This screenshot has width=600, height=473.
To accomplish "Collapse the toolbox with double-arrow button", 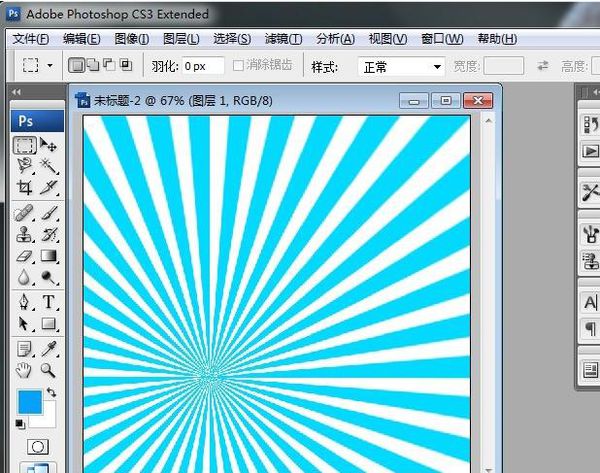I will [x=16, y=92].
